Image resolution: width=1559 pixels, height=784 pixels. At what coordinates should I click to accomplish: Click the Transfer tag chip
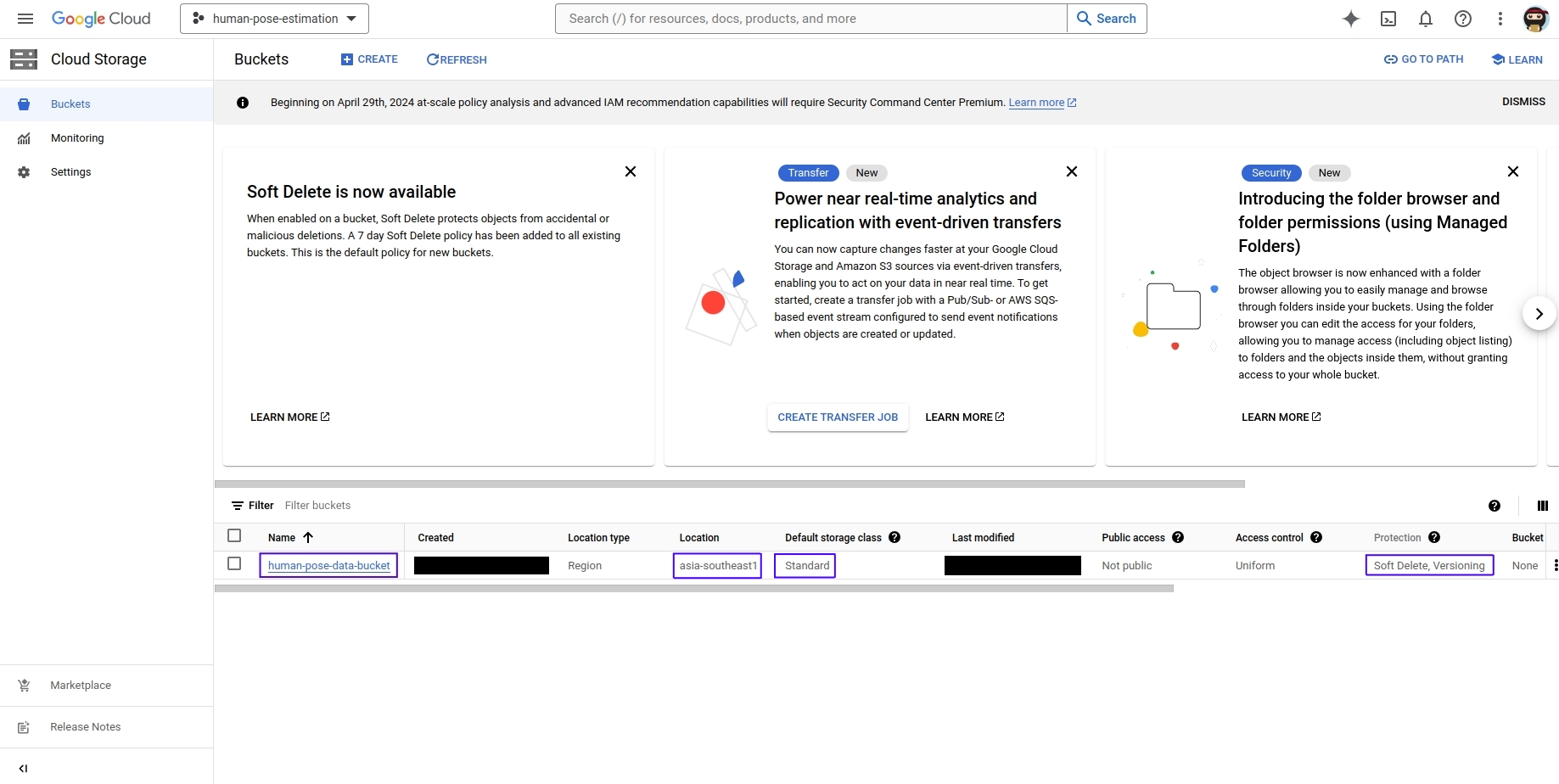808,173
